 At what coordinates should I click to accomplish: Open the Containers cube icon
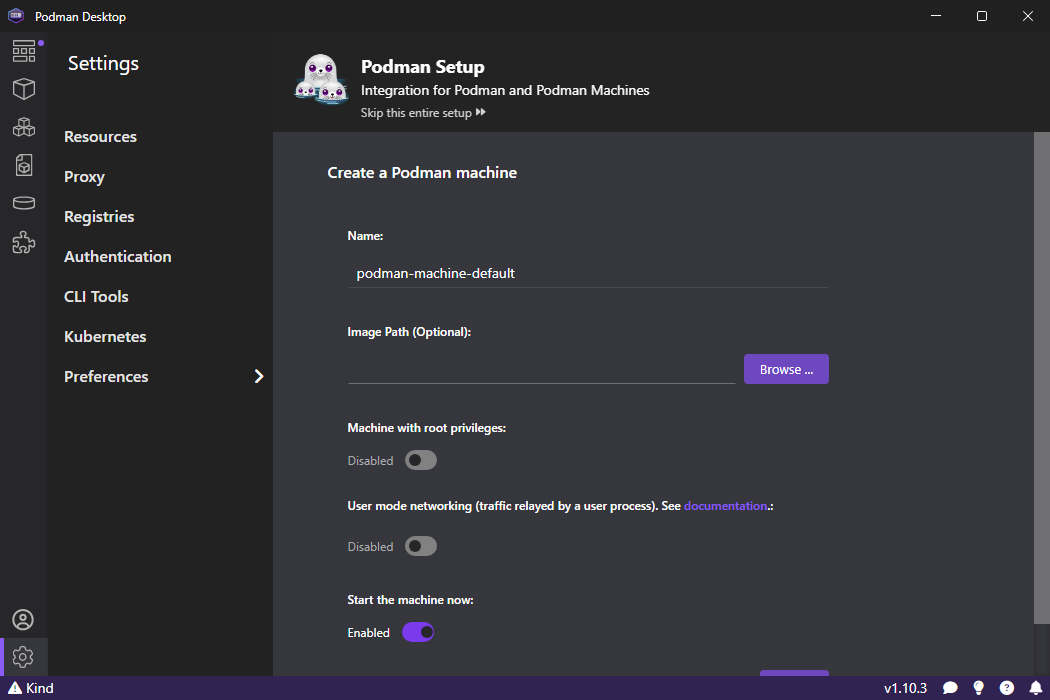[24, 89]
